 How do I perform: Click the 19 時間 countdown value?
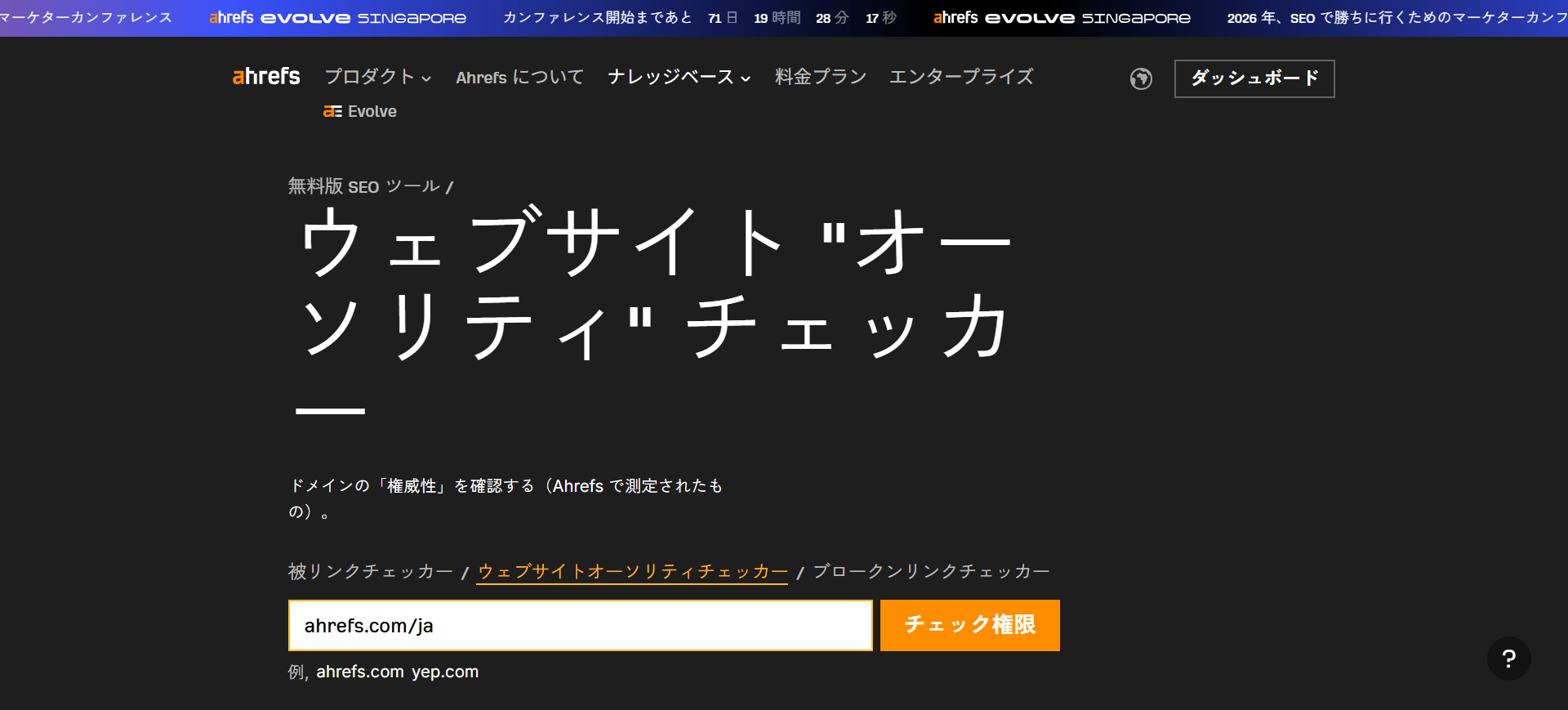point(777,18)
